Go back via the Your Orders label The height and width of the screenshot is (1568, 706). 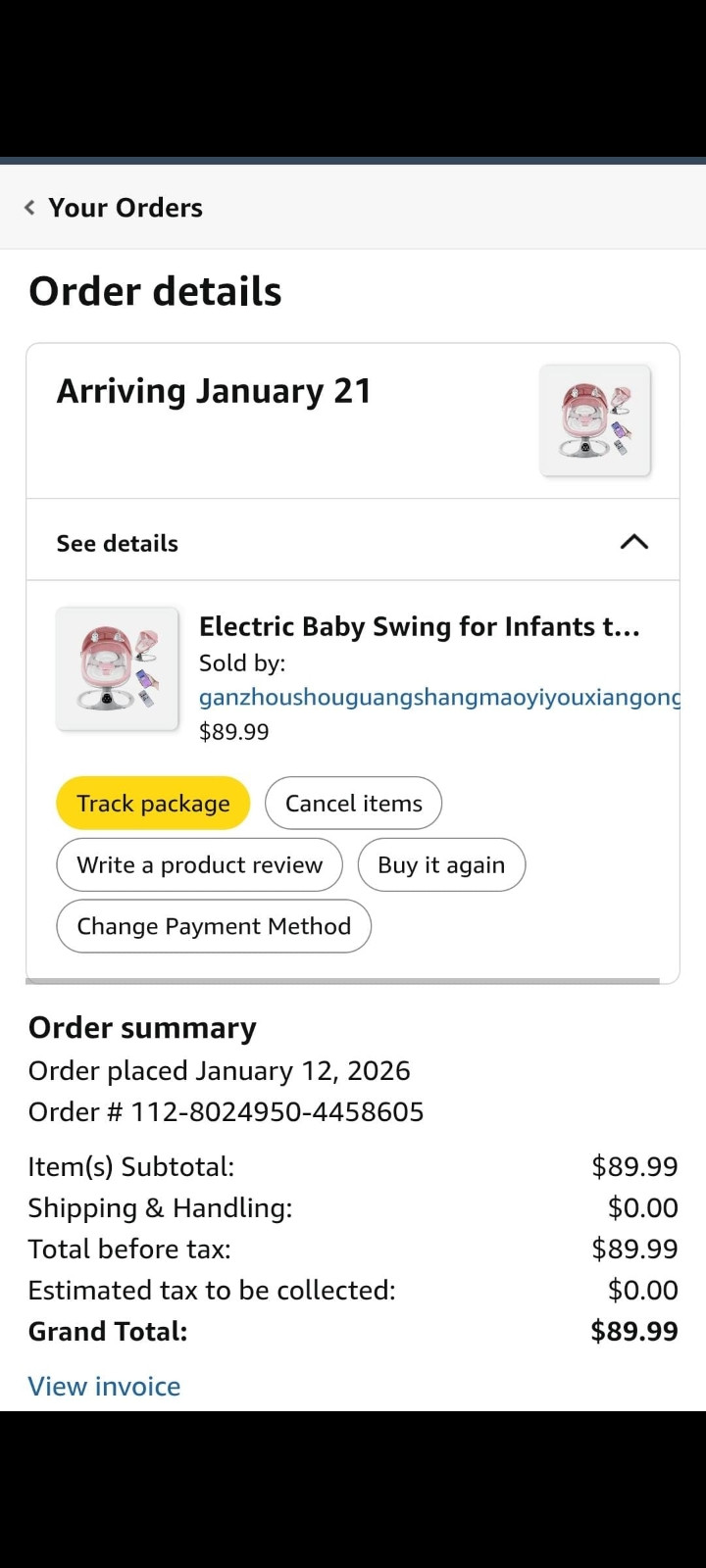126,208
